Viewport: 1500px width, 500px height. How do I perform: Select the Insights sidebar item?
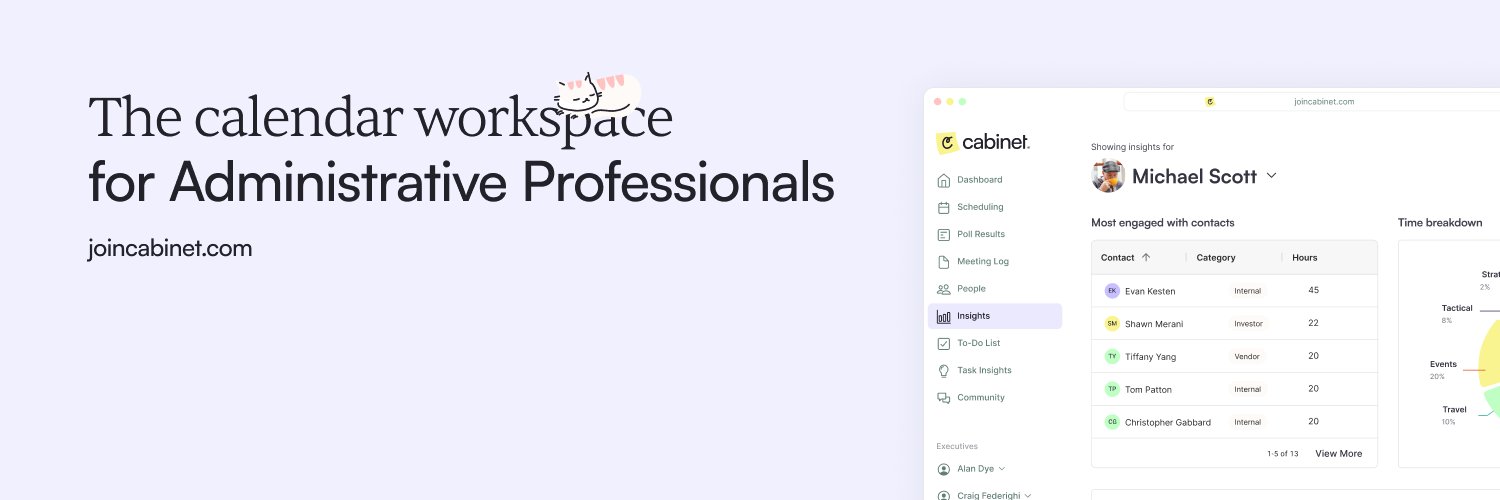tap(995, 316)
